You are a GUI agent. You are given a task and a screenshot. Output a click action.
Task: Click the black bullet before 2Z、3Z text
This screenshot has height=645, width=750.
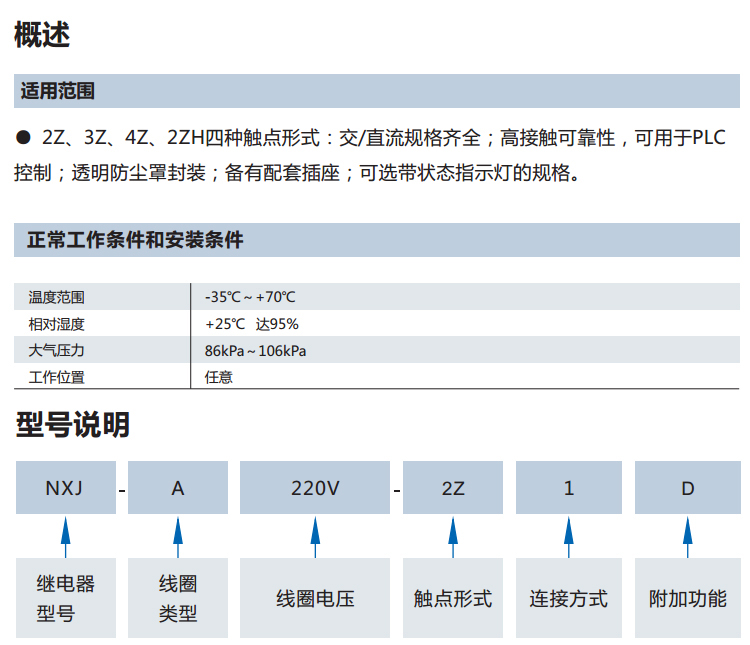[23, 138]
